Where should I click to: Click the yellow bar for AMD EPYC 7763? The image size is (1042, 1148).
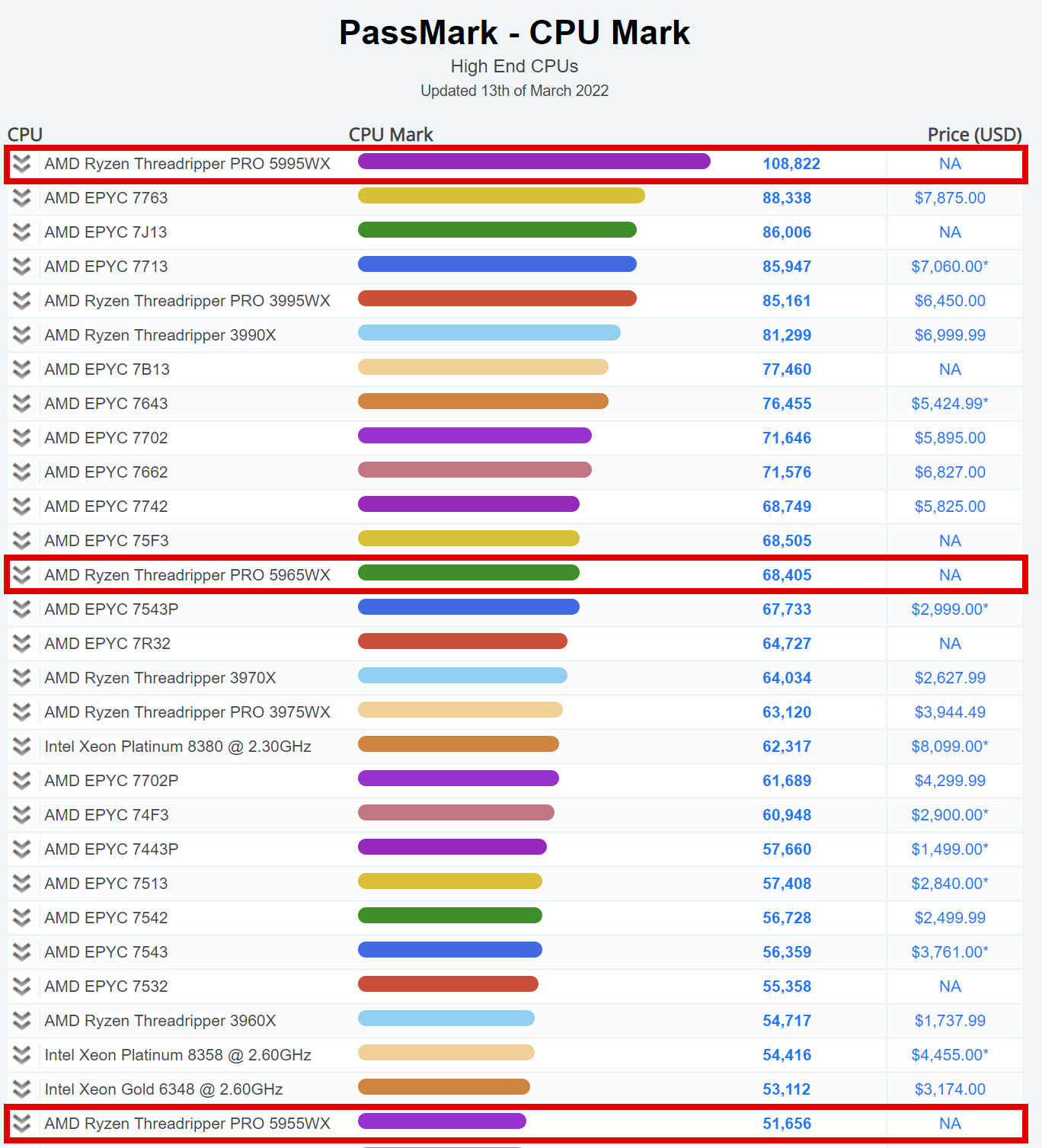[x=501, y=196]
